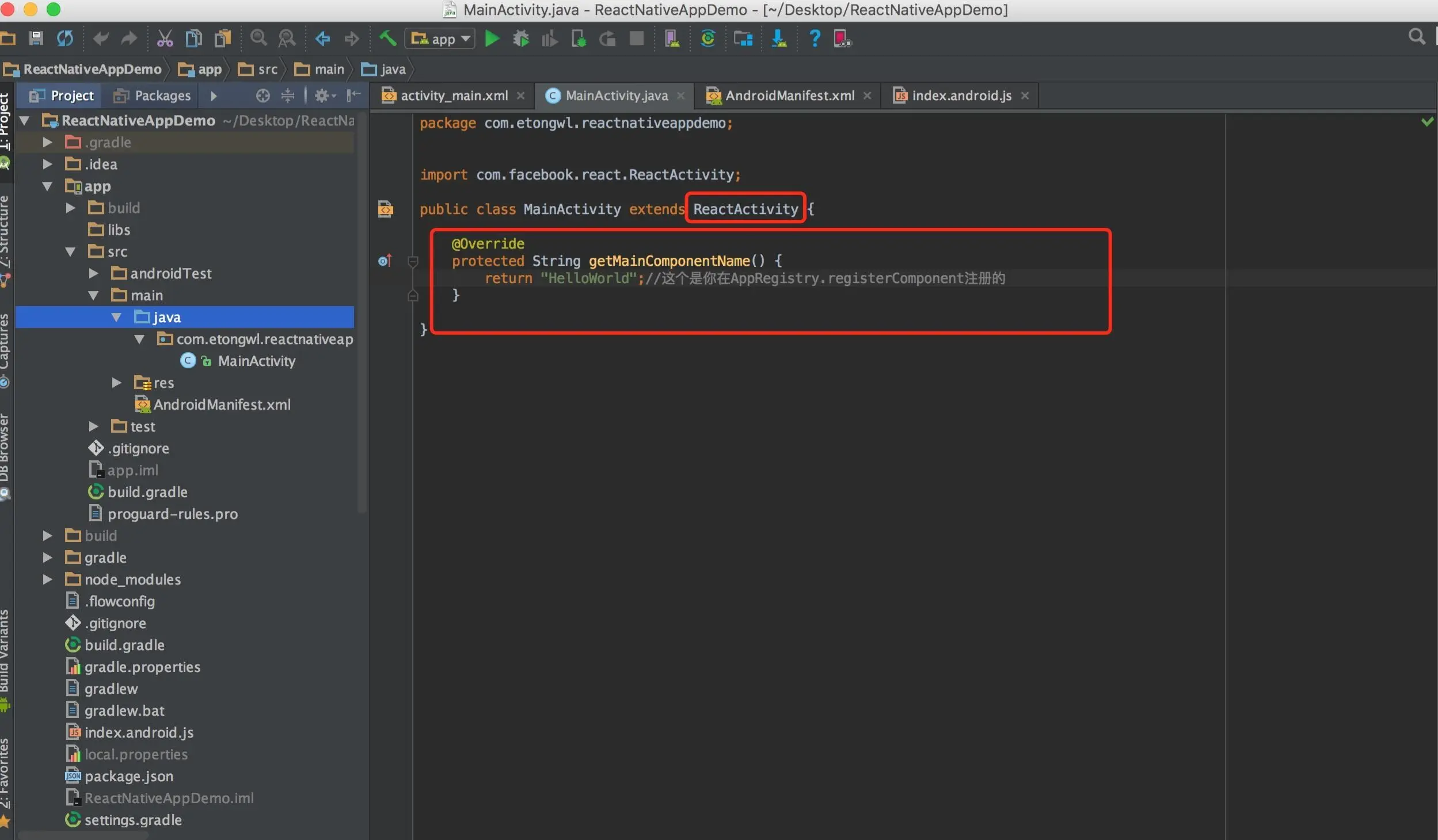The image size is (1438, 840).
Task: Click the Redo arrow icon
Action: (129, 39)
